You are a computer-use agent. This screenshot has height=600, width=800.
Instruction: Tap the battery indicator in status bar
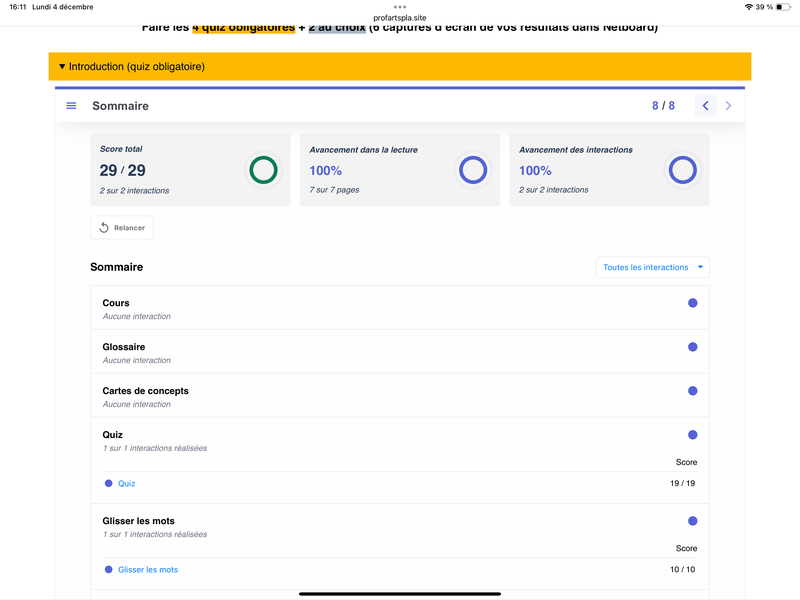[x=783, y=7]
